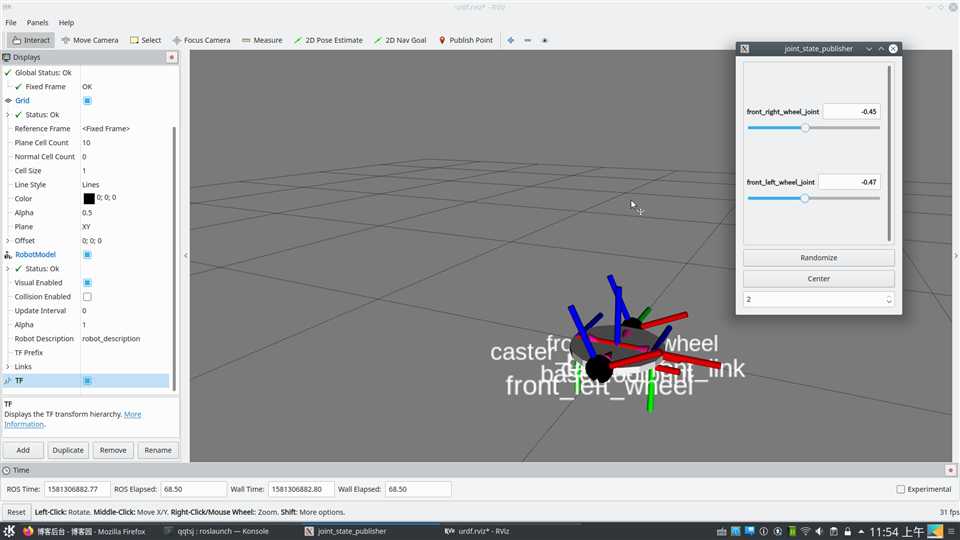This screenshot has width=960, height=540.
Task: Click the front_left_wheel_joint value field
Action: pos(850,182)
